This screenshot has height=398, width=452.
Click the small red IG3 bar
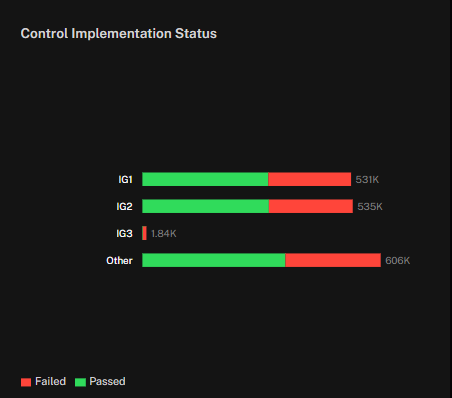[x=144, y=233]
